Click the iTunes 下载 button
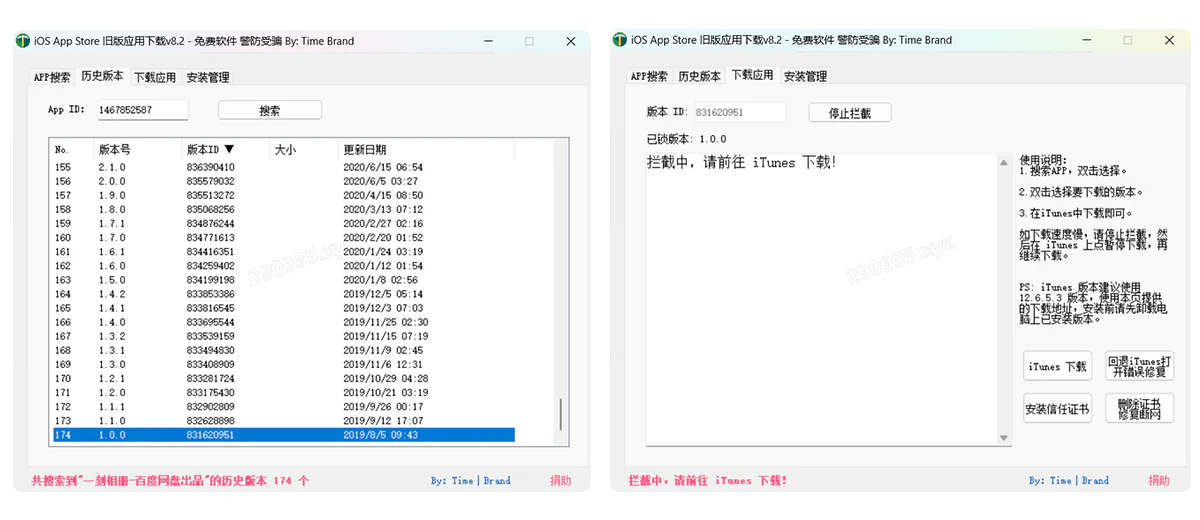Viewport: 1200px width, 520px height. (x=1058, y=367)
